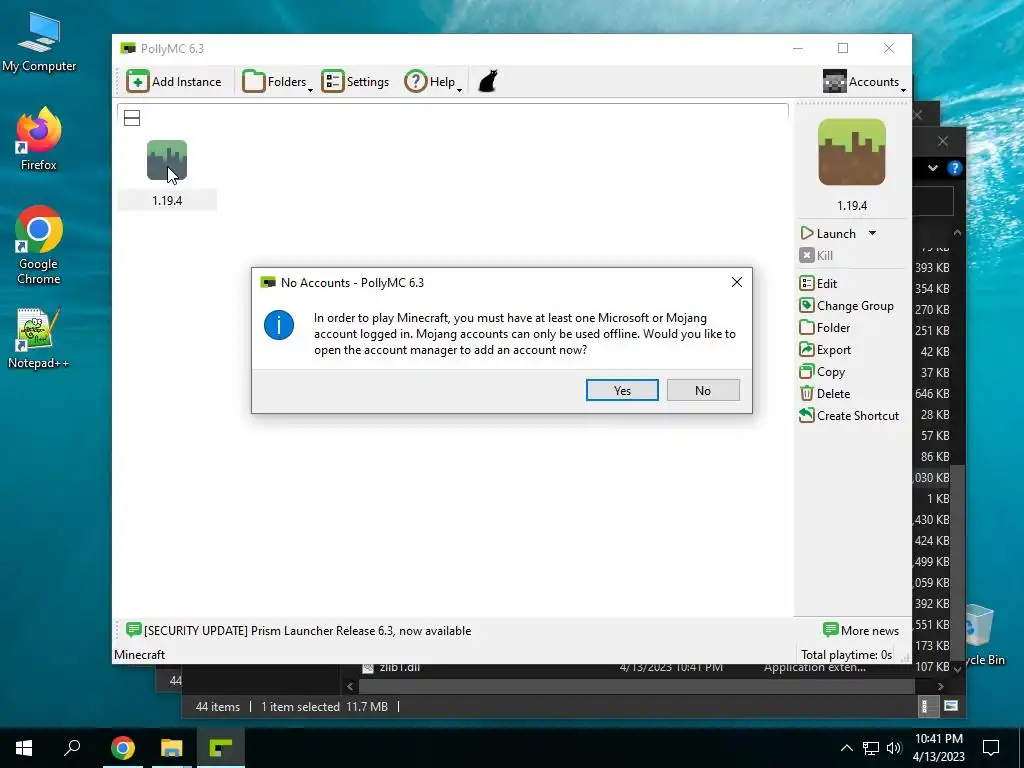Open PollyMC Settings

(355, 82)
